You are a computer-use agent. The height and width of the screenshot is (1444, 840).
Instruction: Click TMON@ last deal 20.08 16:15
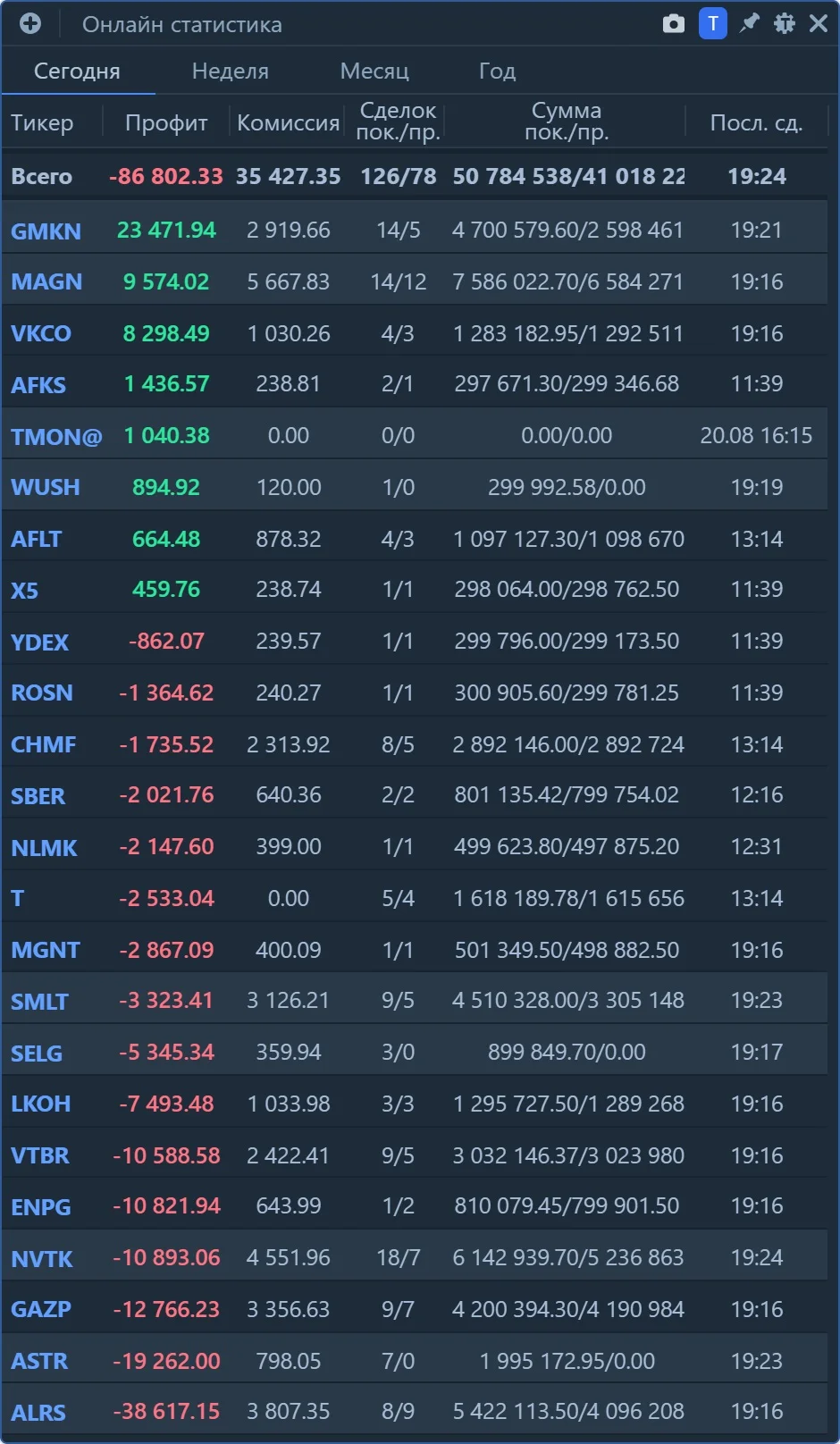(756, 435)
